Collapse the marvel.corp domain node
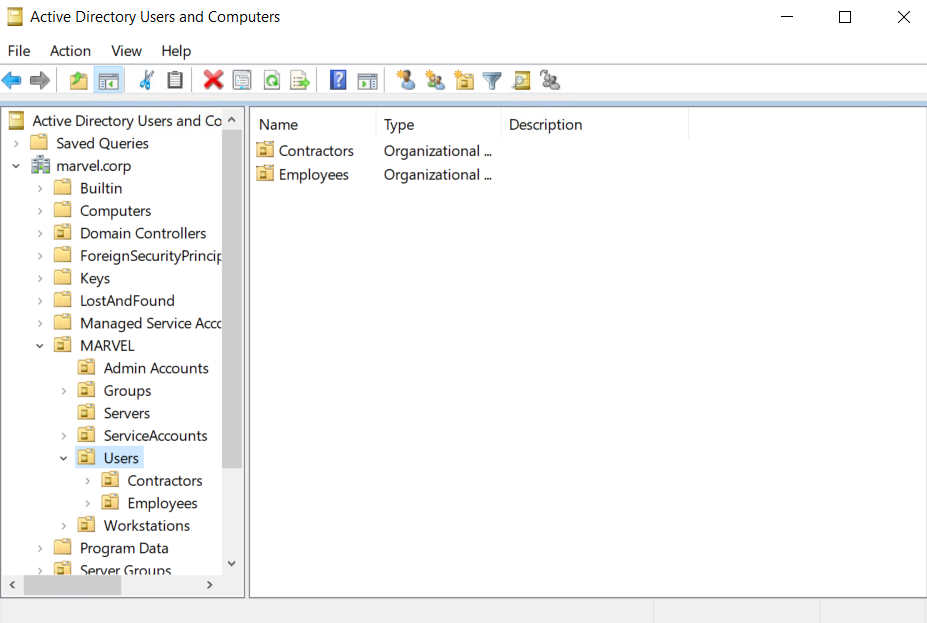The height and width of the screenshot is (623, 927). [17, 166]
